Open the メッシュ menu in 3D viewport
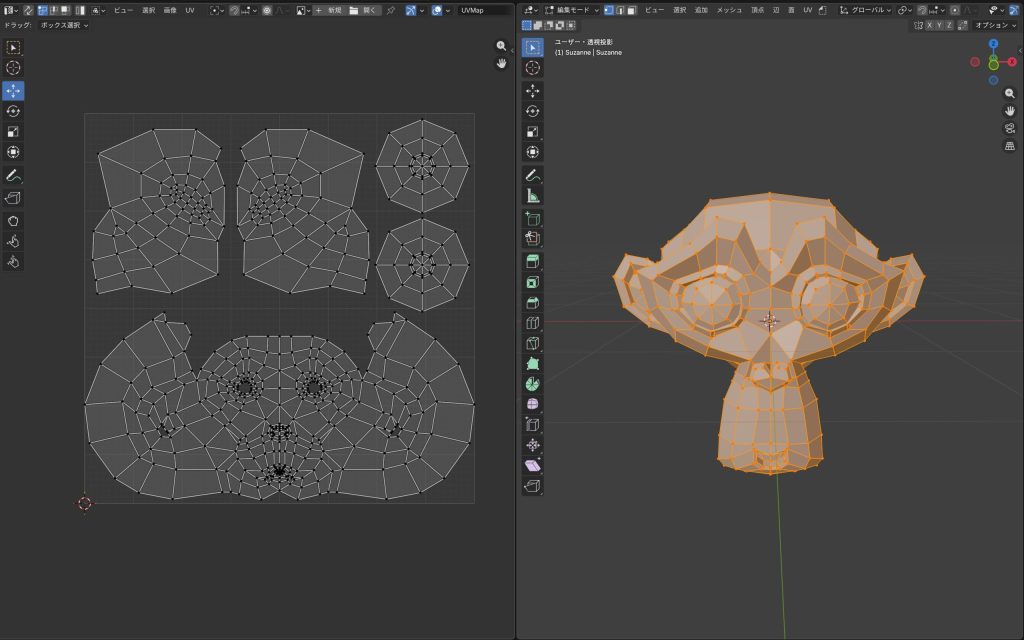The image size is (1024, 640). 731,10
